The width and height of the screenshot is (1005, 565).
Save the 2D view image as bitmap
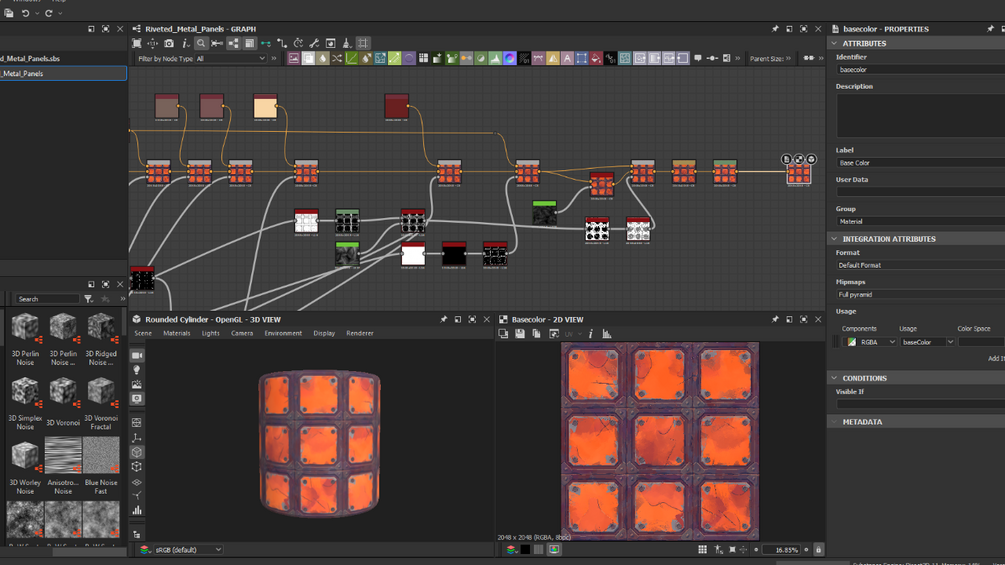[520, 334]
